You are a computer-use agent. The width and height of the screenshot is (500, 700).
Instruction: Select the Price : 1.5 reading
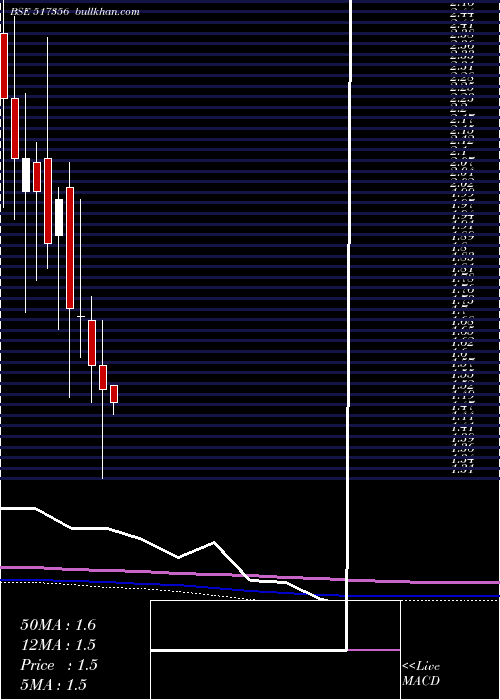(x=58, y=665)
